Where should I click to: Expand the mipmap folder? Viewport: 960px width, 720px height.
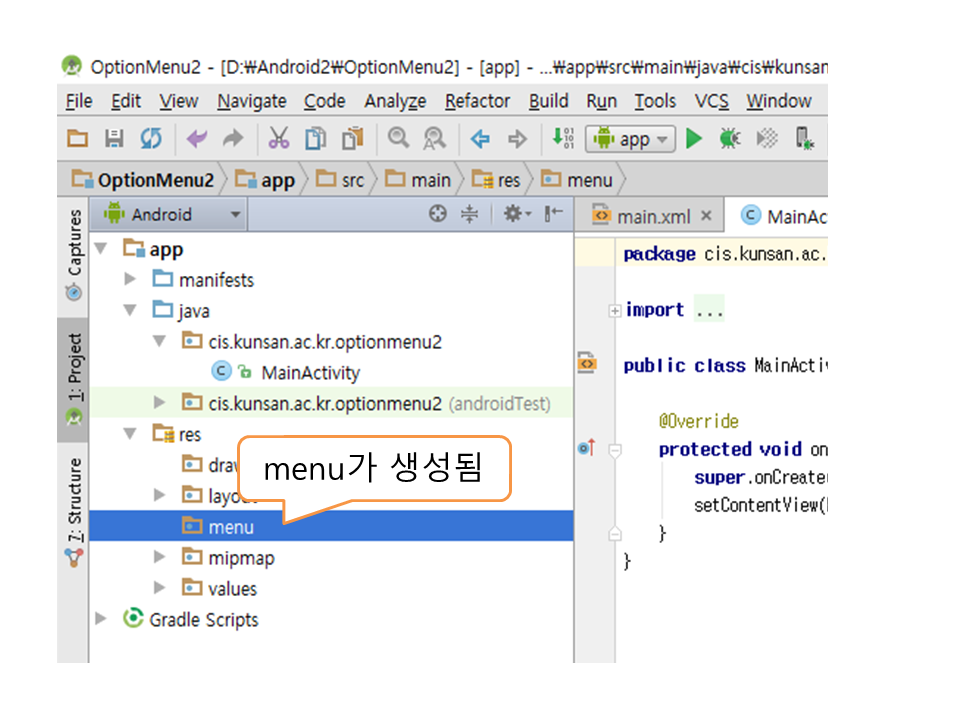tap(159, 558)
